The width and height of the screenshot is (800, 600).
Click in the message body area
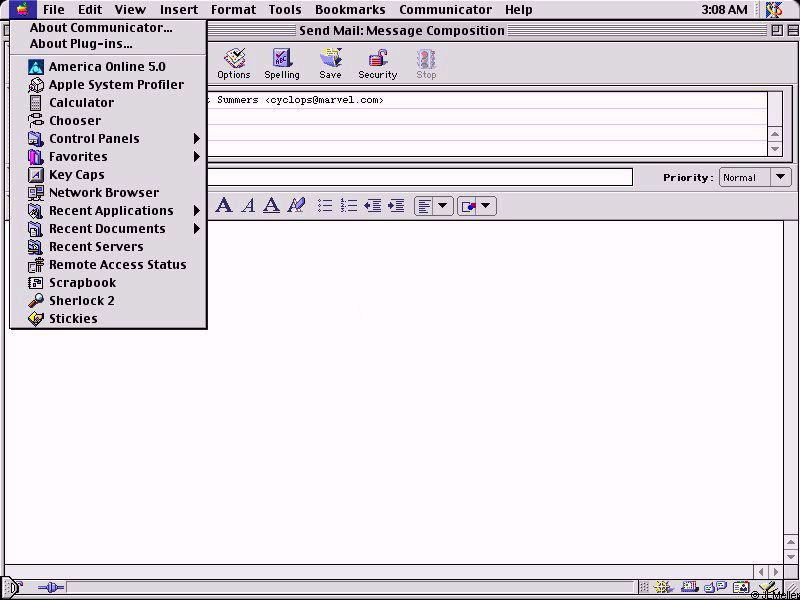point(394,392)
